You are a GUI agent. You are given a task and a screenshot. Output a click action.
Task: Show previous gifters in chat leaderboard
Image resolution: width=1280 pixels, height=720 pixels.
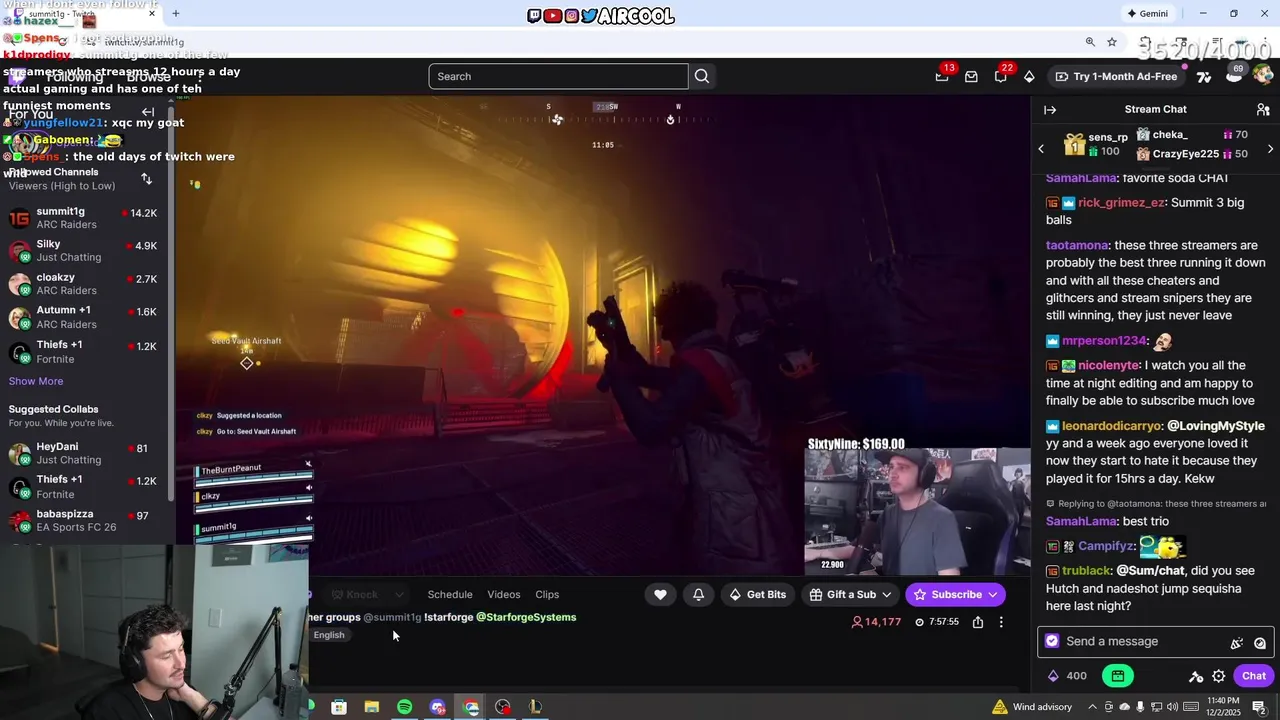1041,149
